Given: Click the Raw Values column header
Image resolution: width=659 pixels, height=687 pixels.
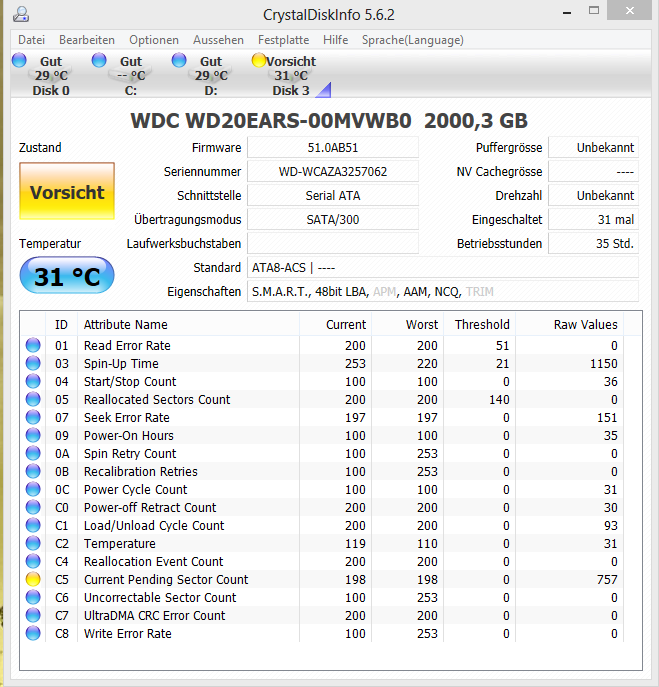Looking at the screenshot, I should 570,324.
